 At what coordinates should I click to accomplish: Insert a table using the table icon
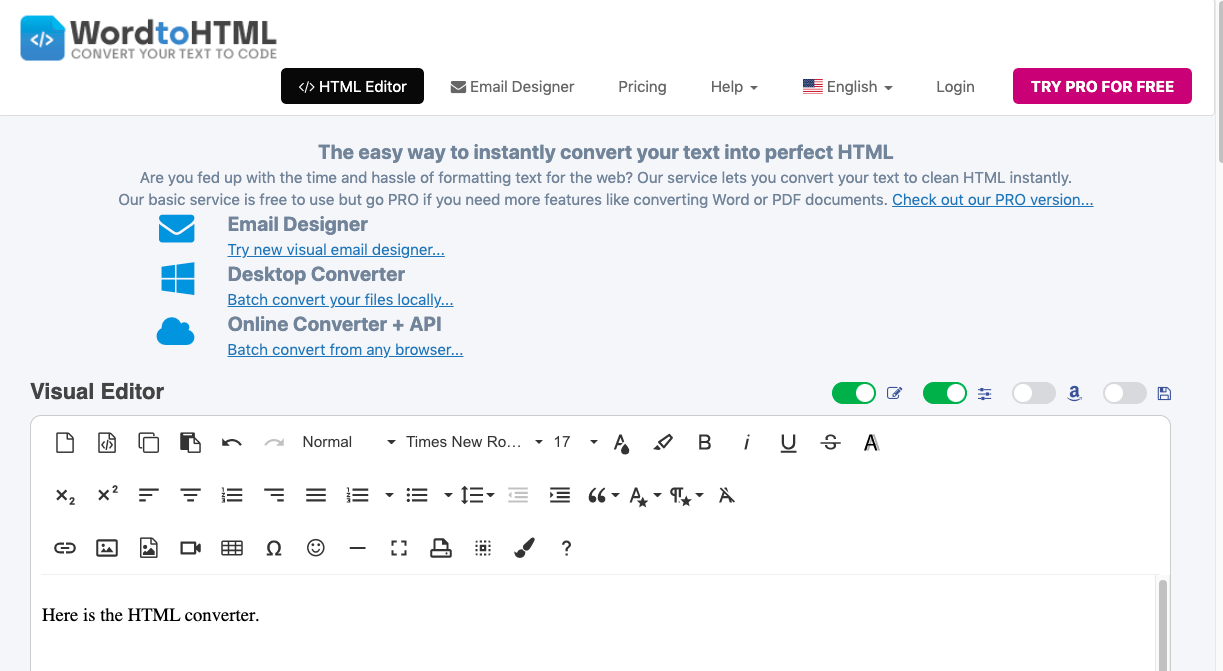[x=232, y=548]
